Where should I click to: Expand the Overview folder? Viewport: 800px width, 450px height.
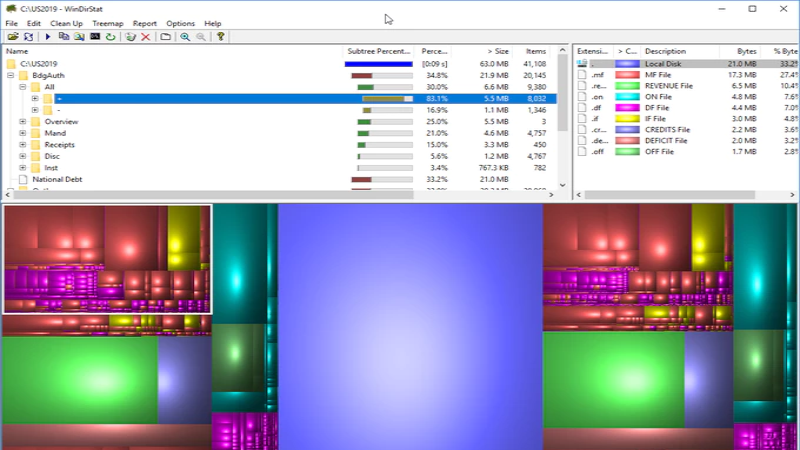22,122
